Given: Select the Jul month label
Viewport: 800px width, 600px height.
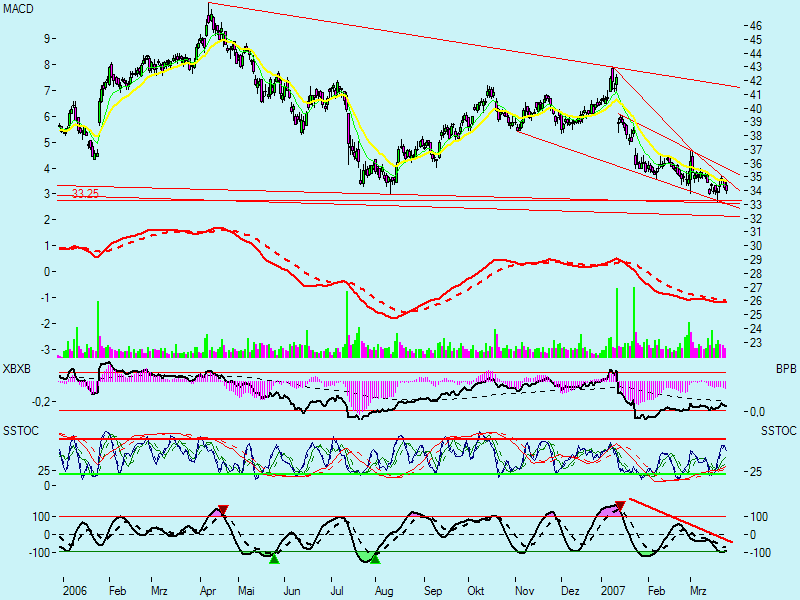Looking at the screenshot, I should tap(337, 591).
